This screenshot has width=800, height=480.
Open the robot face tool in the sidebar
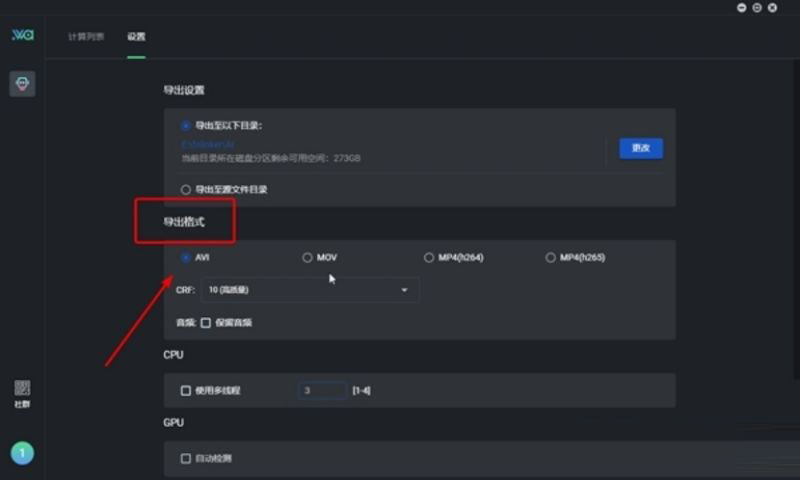(22, 84)
